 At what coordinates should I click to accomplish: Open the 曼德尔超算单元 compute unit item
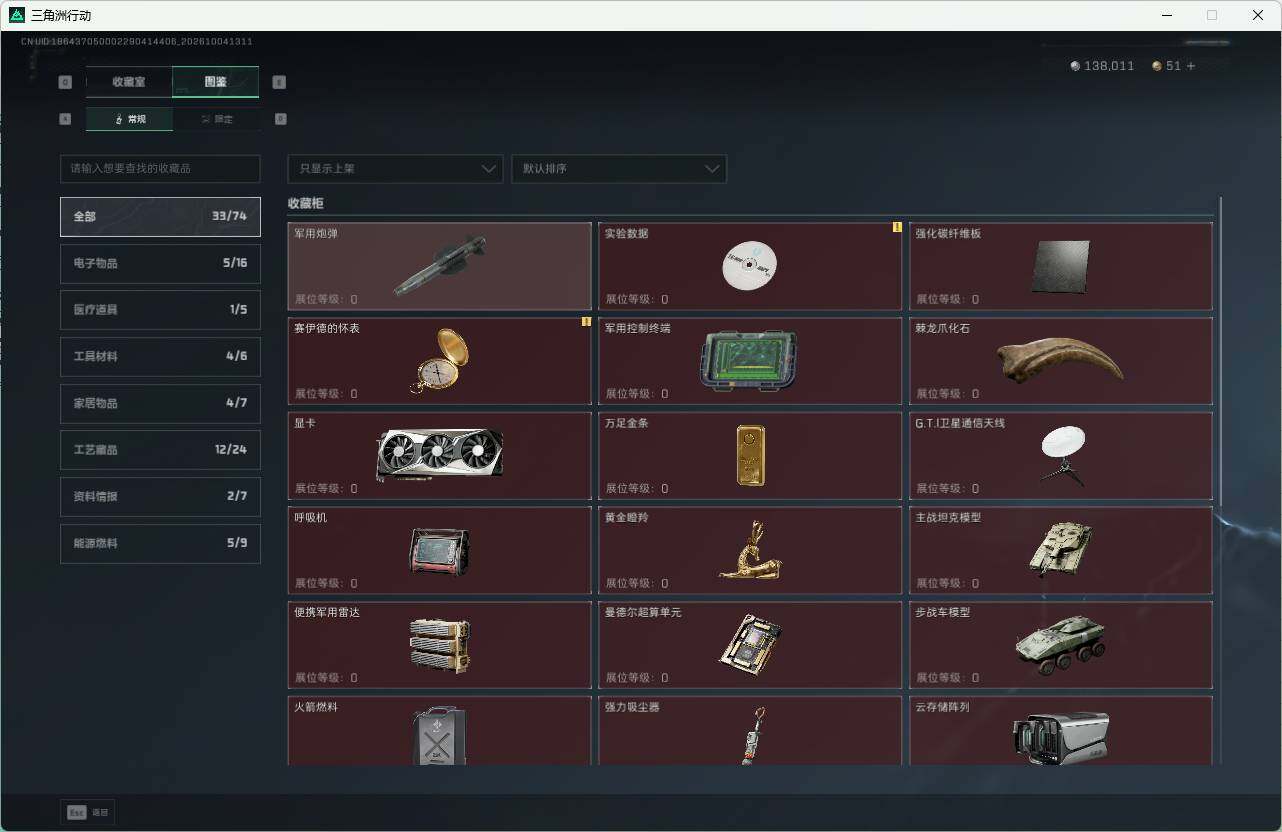[750, 645]
